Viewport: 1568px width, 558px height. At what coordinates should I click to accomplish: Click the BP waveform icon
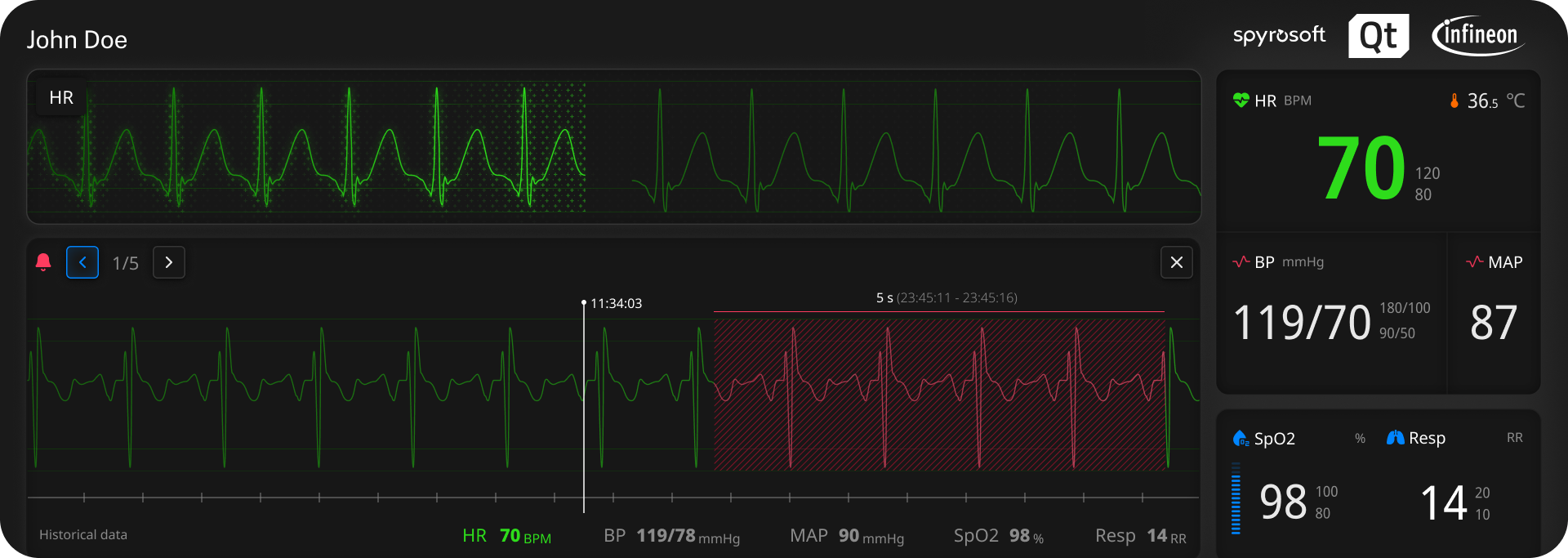[1241, 262]
